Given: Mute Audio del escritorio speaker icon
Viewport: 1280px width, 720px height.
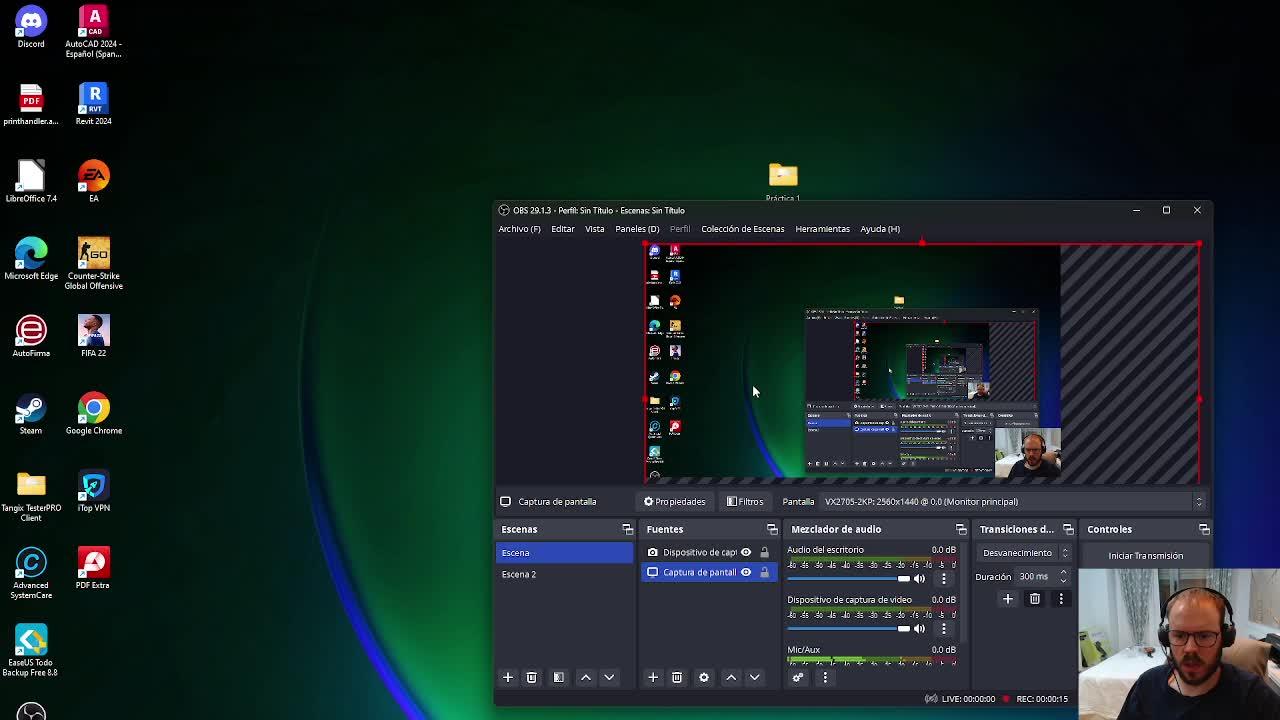Looking at the screenshot, I should click(x=919, y=579).
